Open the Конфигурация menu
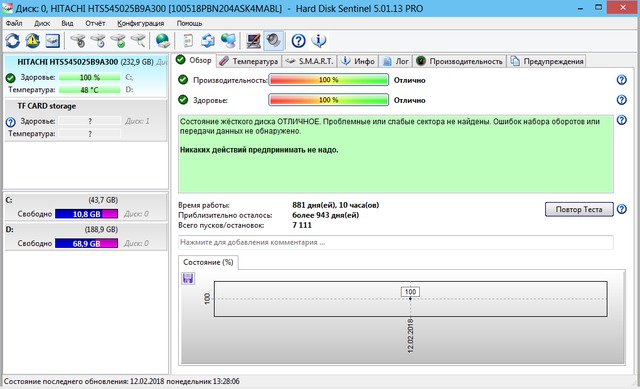640x389 pixels. coord(140,23)
